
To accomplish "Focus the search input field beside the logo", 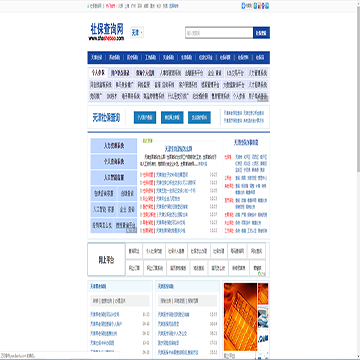I will [219, 33].
